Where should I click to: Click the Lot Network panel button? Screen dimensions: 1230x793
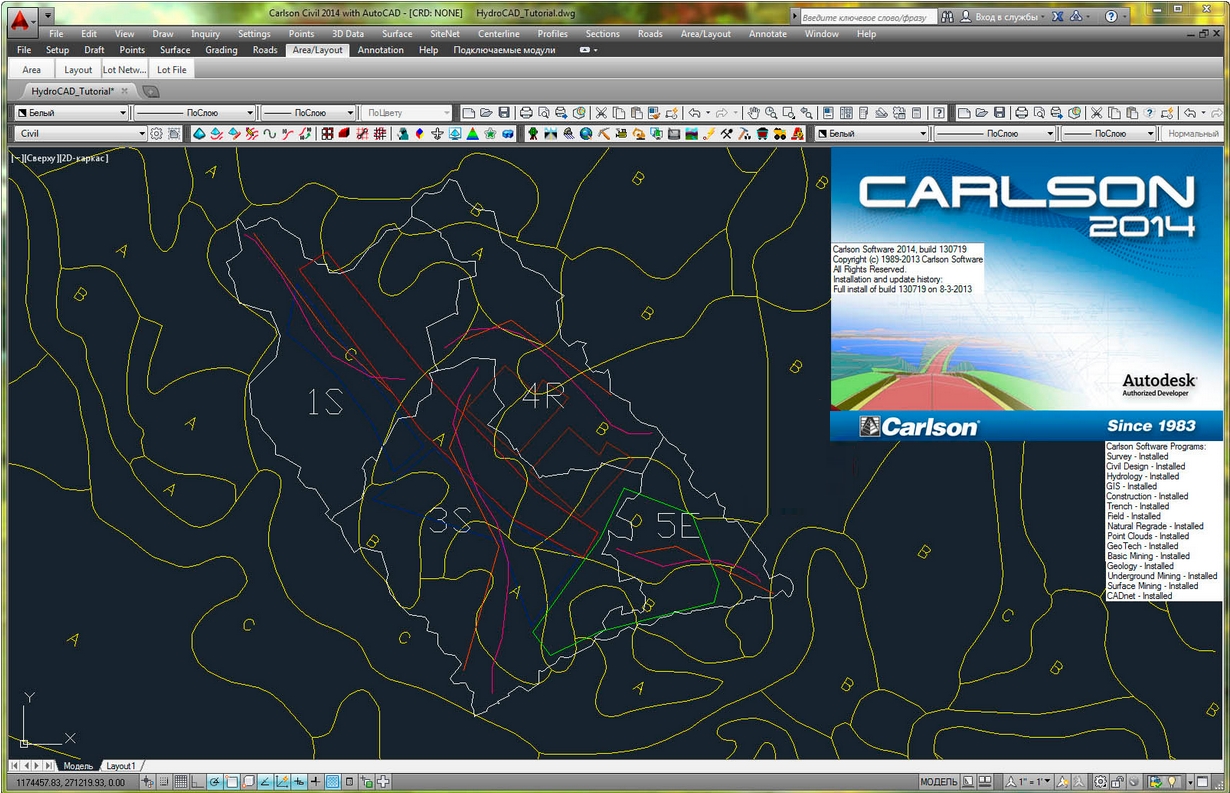pyautogui.click(x=124, y=70)
